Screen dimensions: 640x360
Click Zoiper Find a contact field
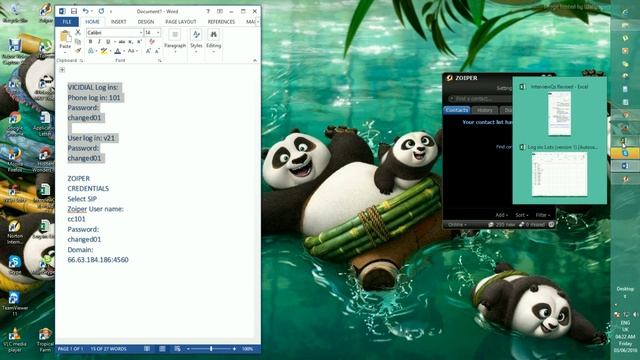click(x=480, y=99)
